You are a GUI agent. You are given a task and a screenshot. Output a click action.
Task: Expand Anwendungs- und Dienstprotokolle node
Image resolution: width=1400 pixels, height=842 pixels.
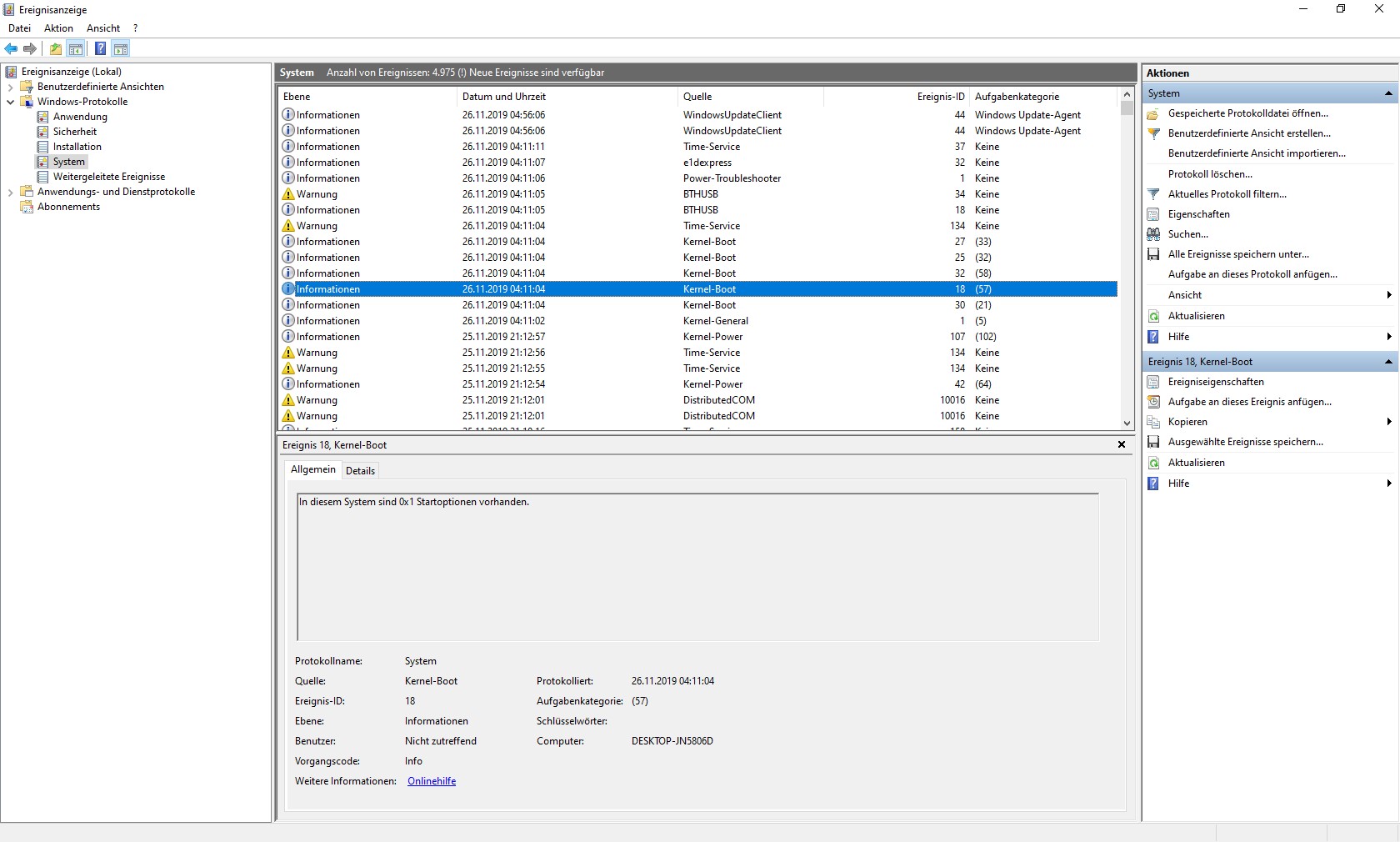click(10, 192)
